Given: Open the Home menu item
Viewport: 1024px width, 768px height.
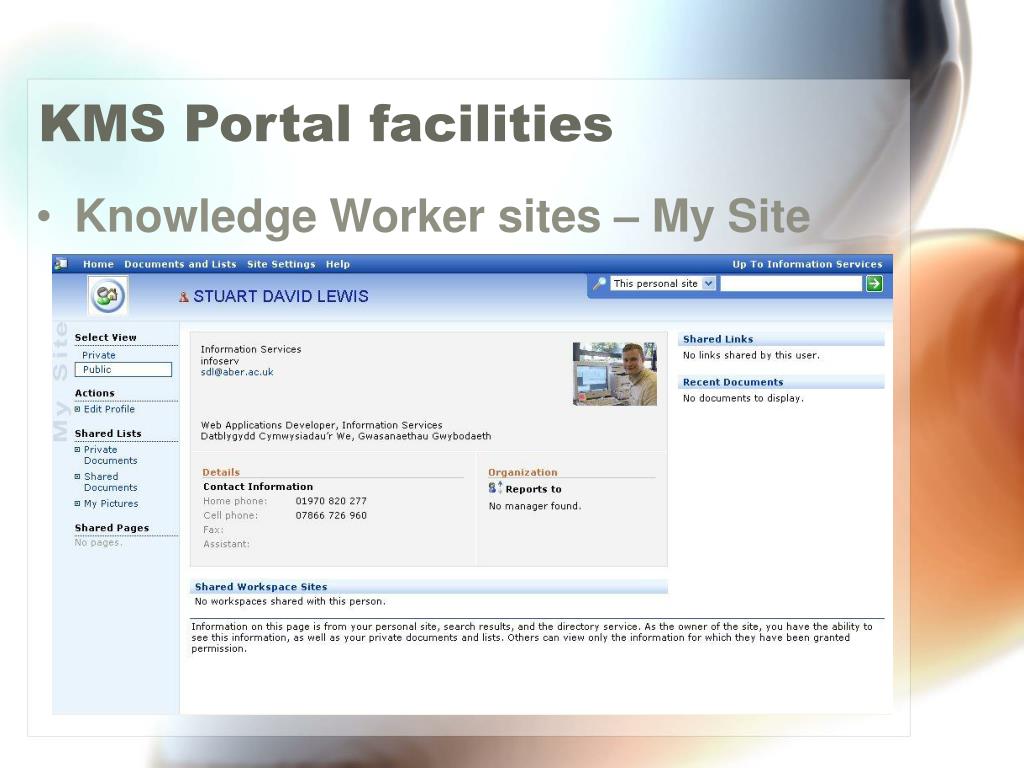Looking at the screenshot, I should pos(98,264).
